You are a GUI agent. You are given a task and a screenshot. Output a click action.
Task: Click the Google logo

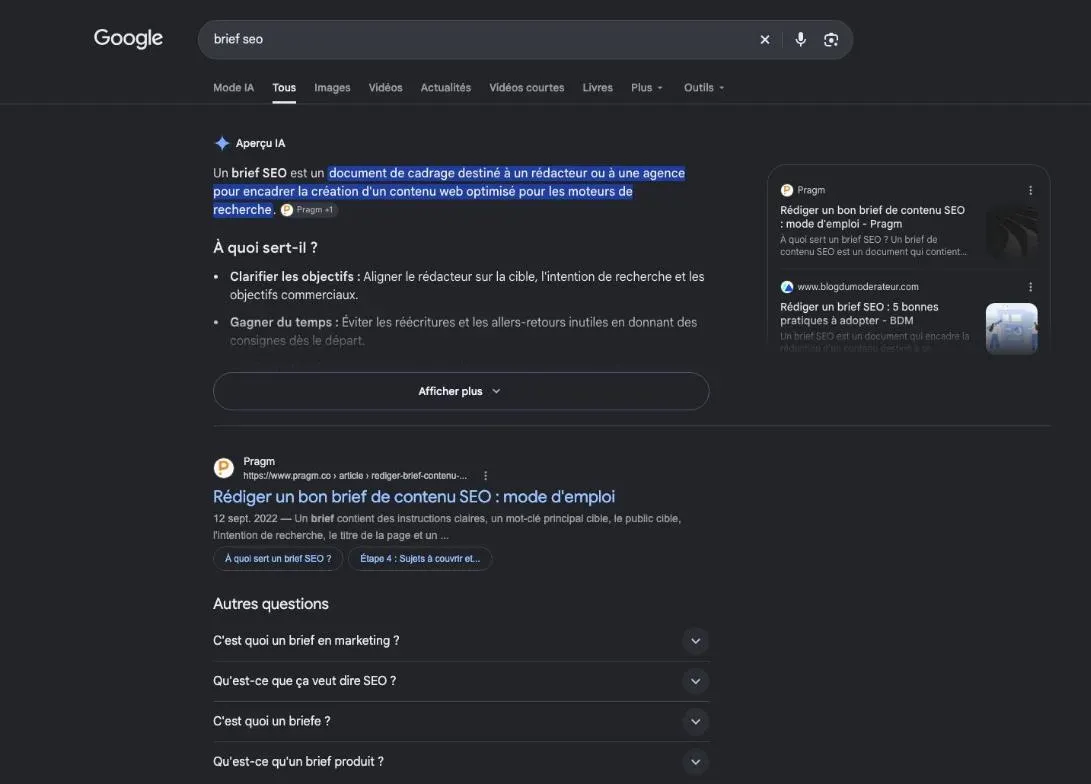click(x=128, y=38)
